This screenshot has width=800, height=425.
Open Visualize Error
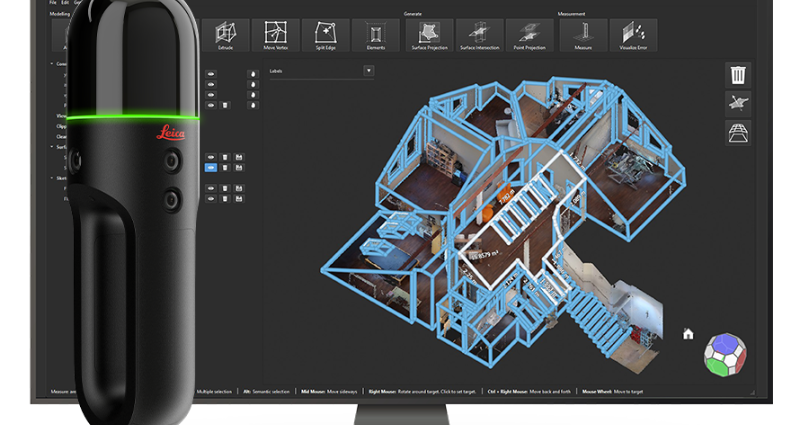(x=634, y=35)
